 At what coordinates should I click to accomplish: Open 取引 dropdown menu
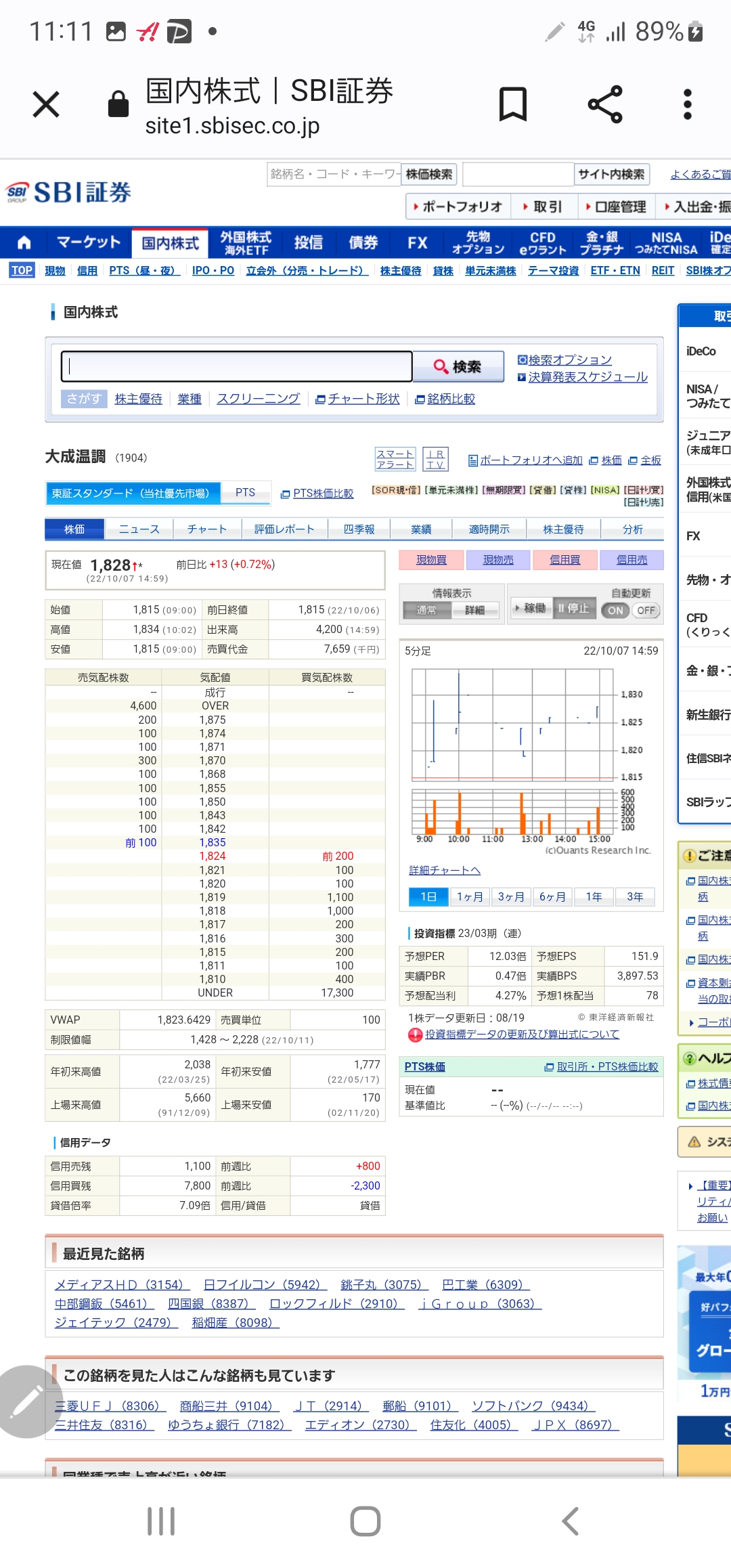(543, 206)
